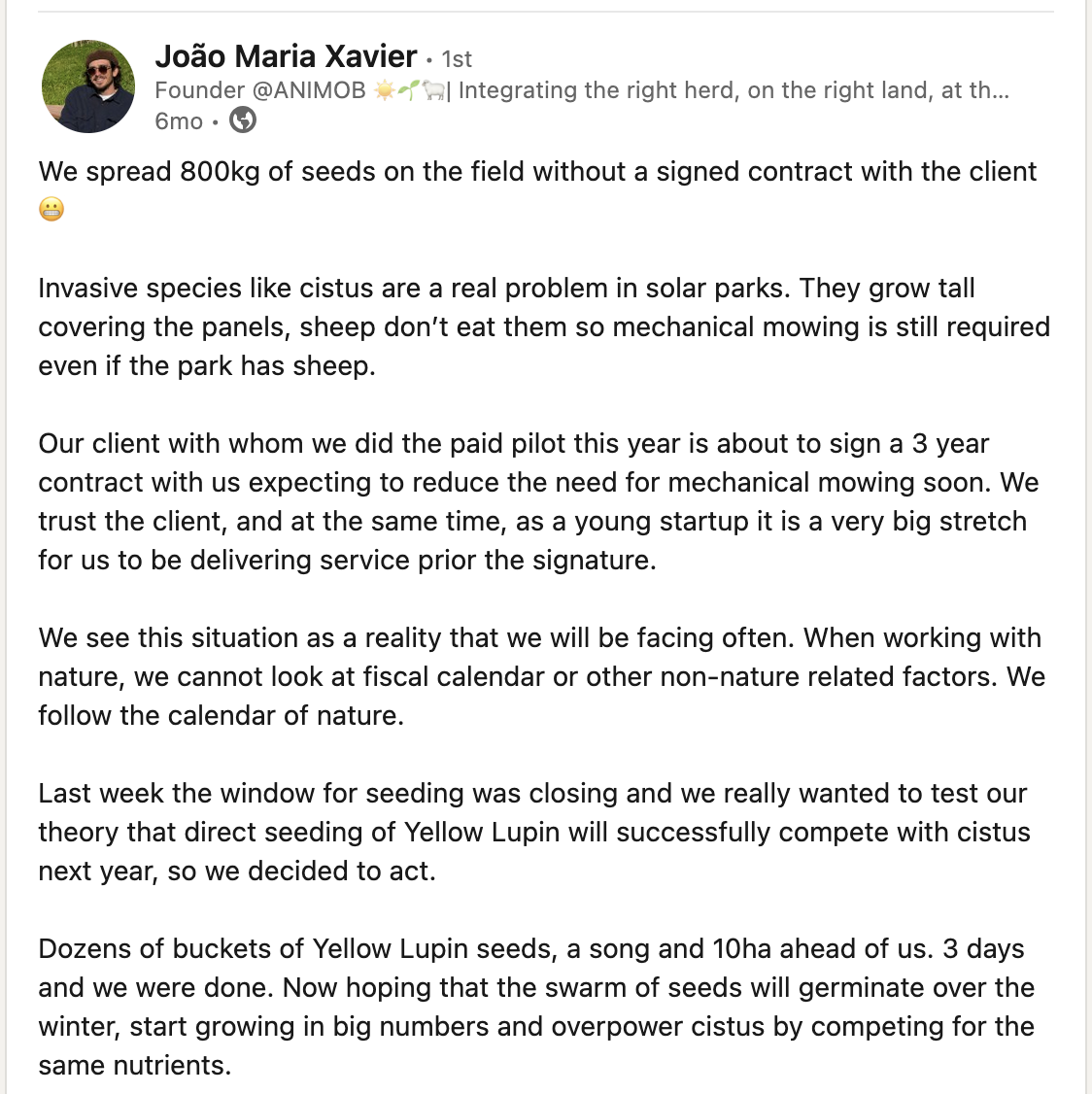Screen dimensions: 1092x1094
Task: Click the 'Invasive species like cistus' paragraph
Action: [544, 326]
